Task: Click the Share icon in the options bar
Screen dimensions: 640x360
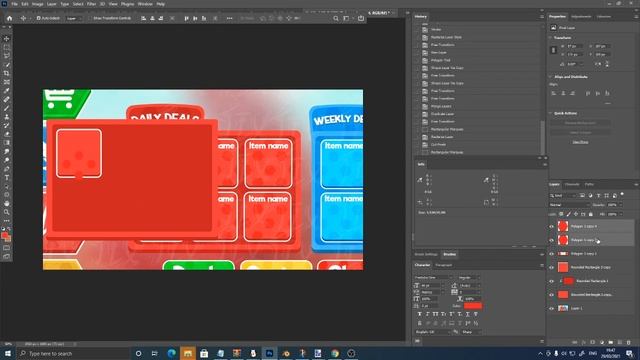Action: point(361,18)
